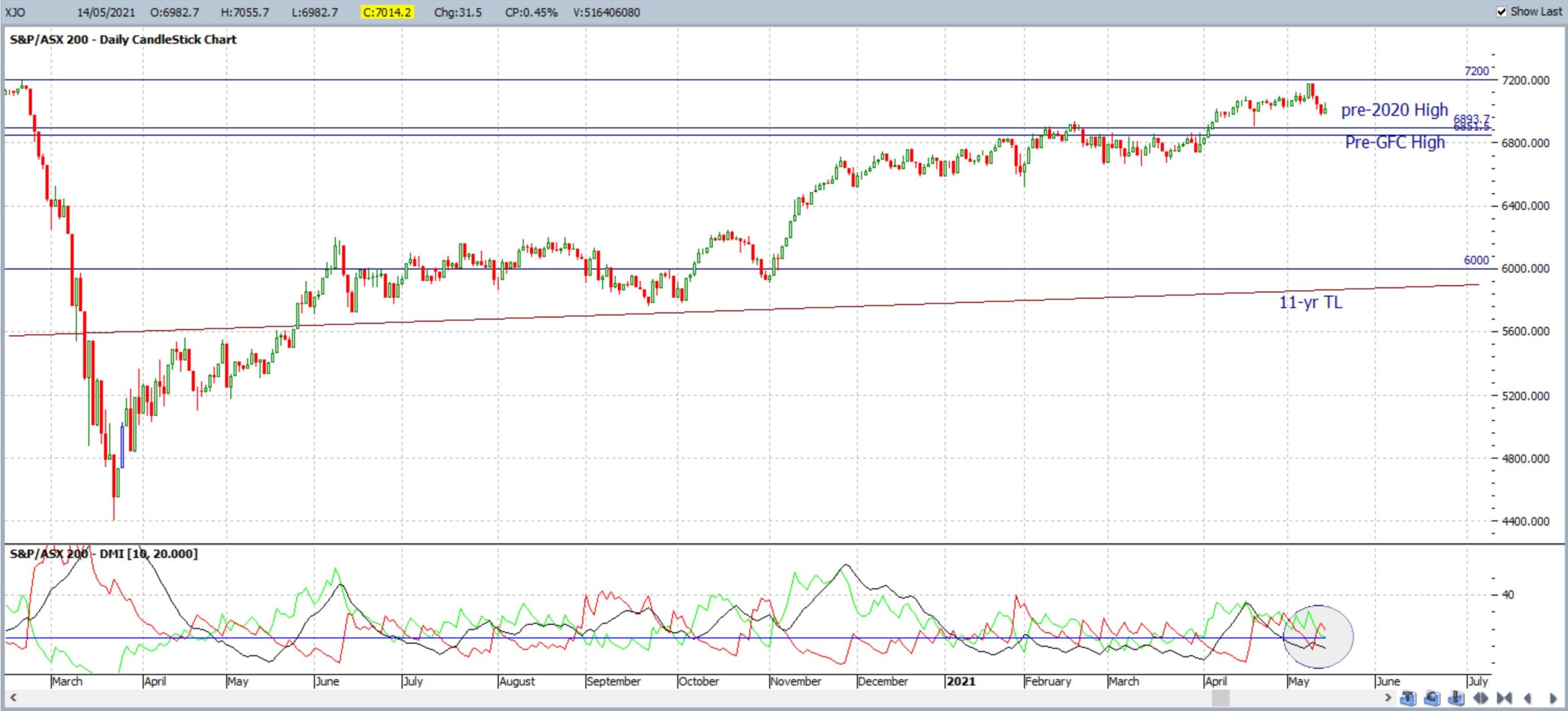The height and width of the screenshot is (711, 1568).
Task: Click the percent change CP:0.45%
Action: (x=531, y=13)
